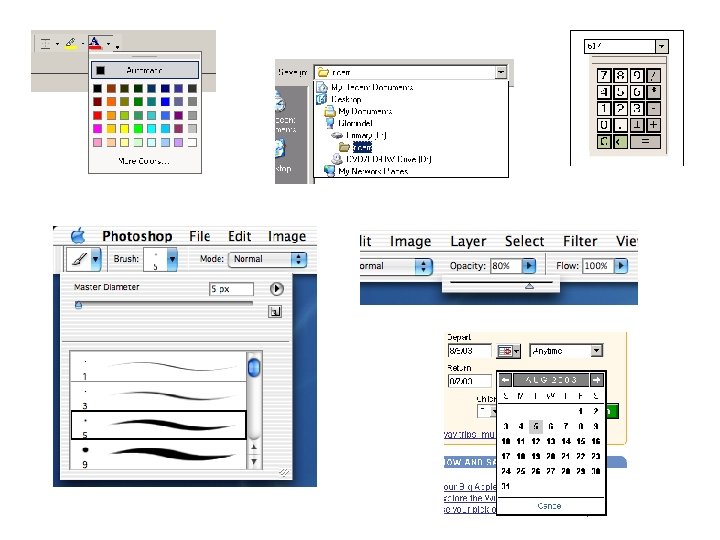This screenshot has height=540, width=720.
Task: Open the Photoshop application menu
Action: 137,236
